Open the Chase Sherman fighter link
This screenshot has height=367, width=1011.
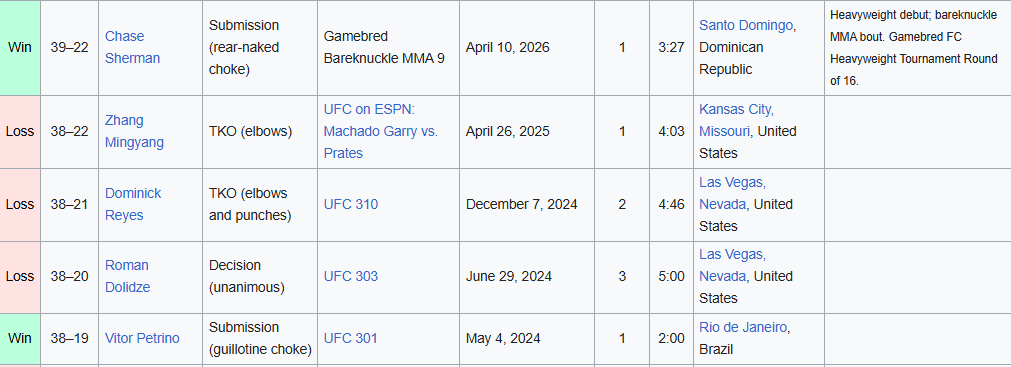pos(132,47)
